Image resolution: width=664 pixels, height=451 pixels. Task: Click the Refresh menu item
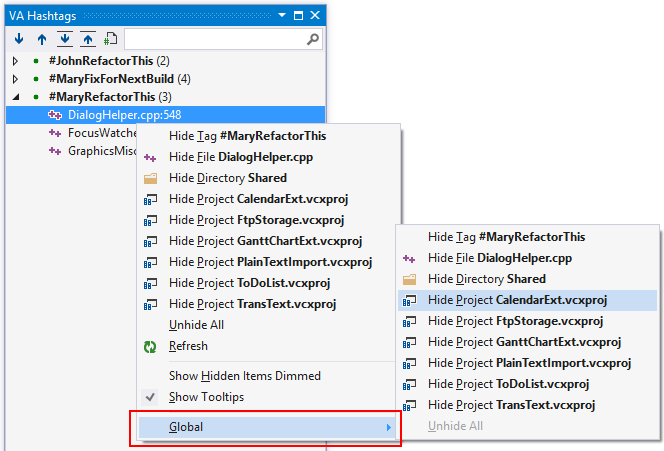click(188, 346)
